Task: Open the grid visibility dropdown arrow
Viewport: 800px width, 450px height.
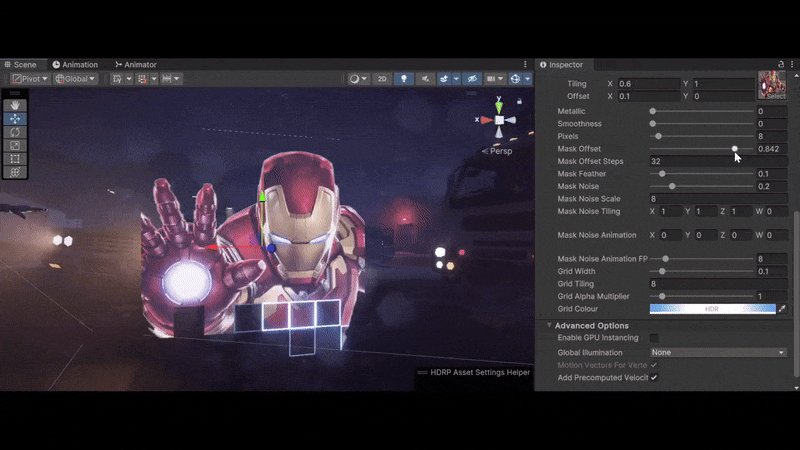Action: [129, 79]
